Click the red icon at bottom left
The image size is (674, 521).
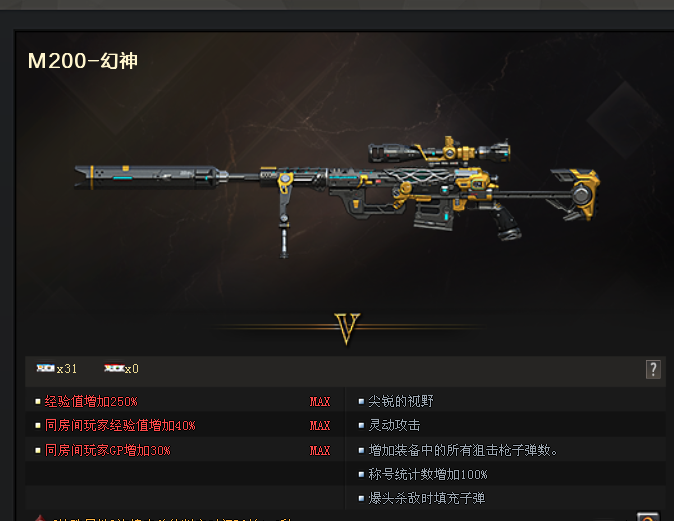(x=40, y=518)
